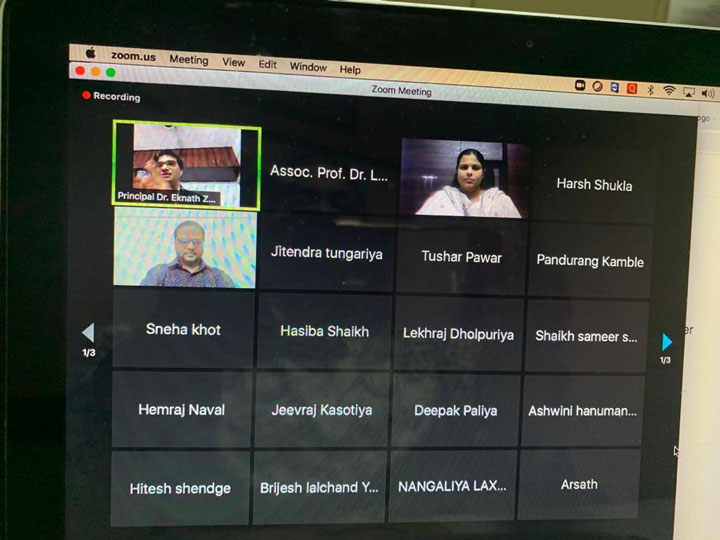Image resolution: width=720 pixels, height=540 pixels.
Task: Click the red Q icon in menu bar
Action: pos(632,88)
